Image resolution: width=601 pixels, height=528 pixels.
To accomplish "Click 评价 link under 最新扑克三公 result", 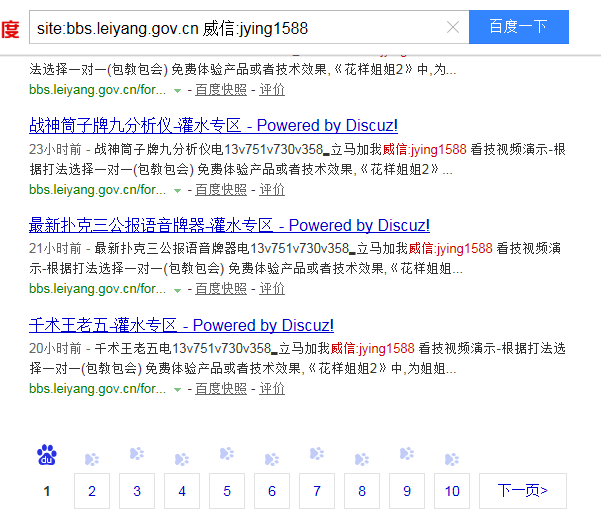I will point(272,289).
